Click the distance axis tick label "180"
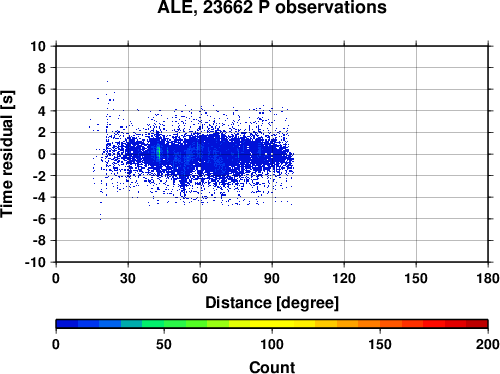This screenshot has width=500, height=374. click(x=488, y=278)
